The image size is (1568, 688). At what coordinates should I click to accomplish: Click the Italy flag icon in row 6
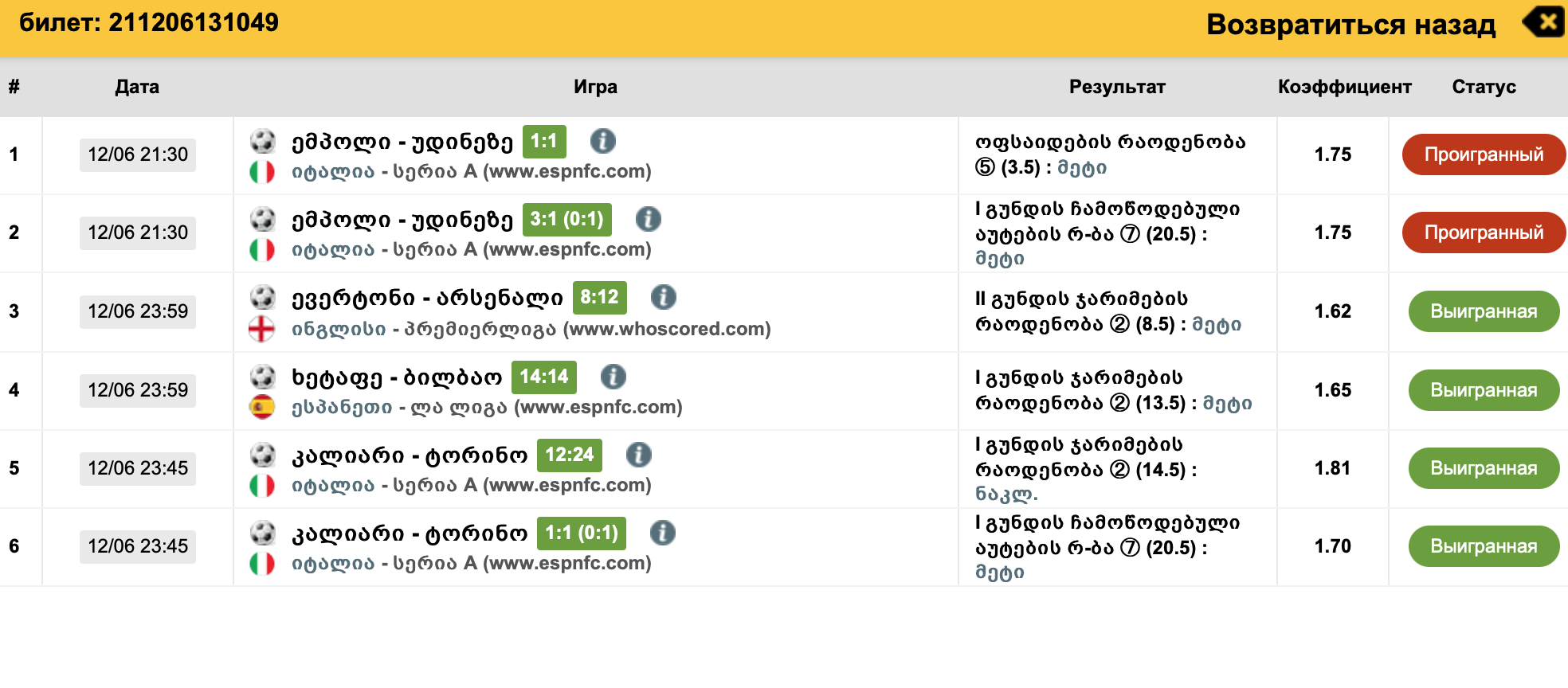point(262,563)
